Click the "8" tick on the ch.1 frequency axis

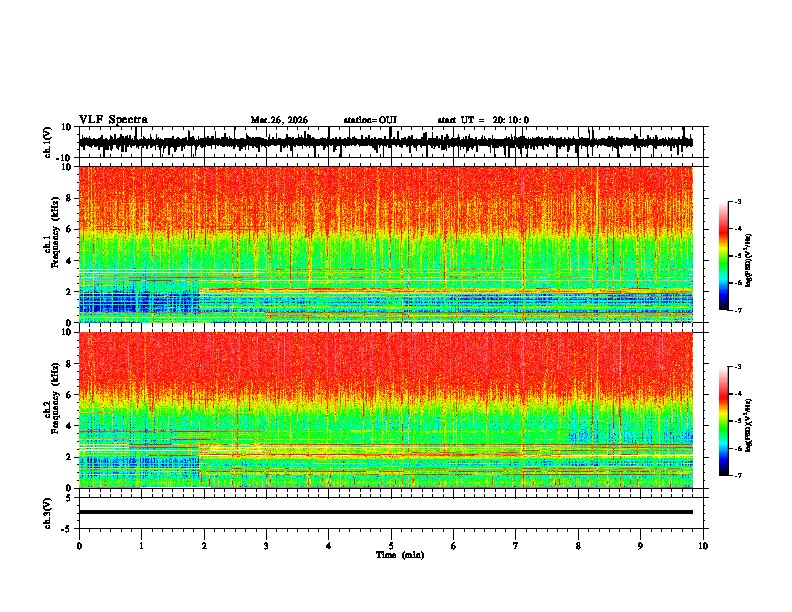tap(69, 198)
